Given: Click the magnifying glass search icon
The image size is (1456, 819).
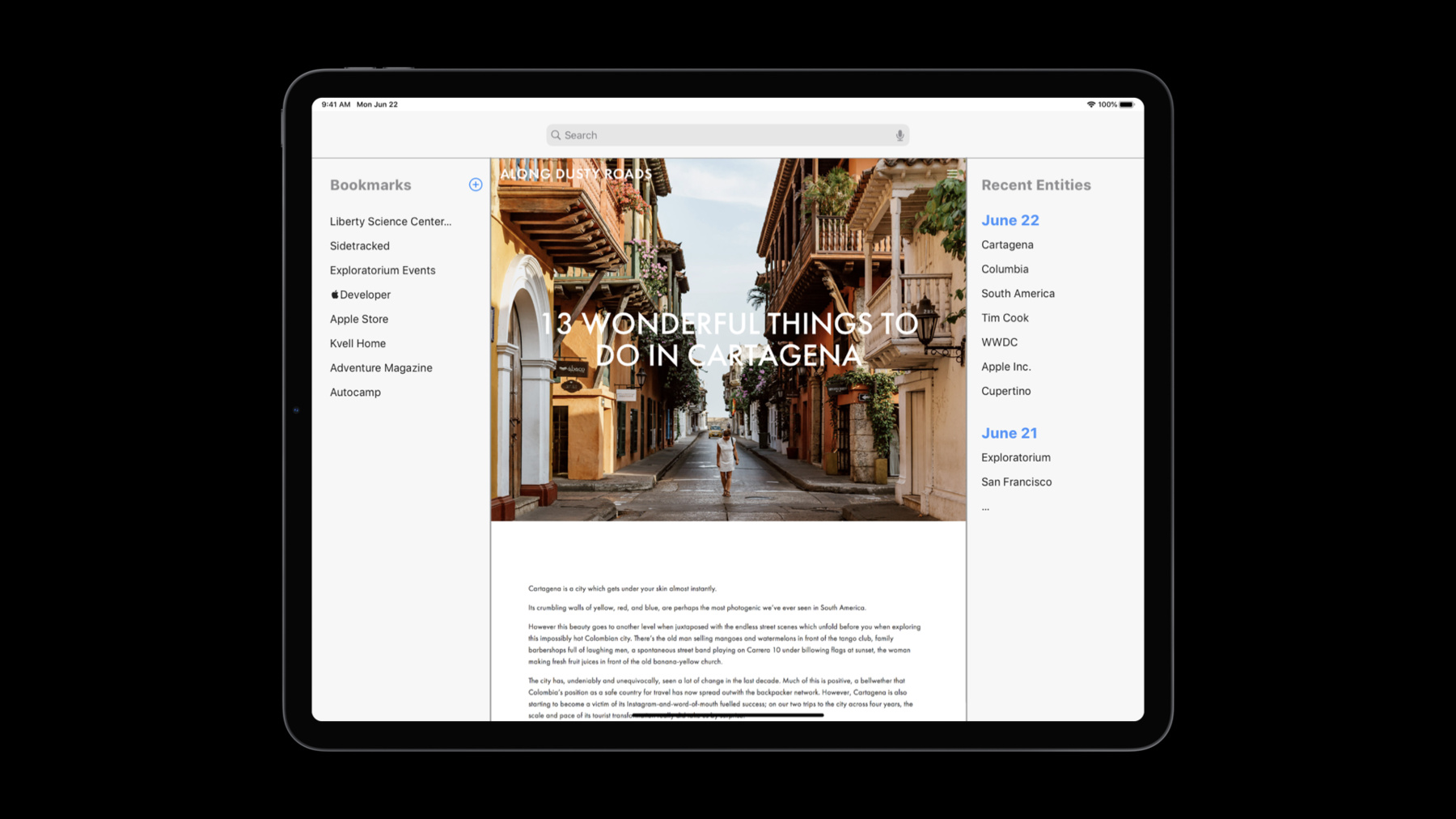Looking at the screenshot, I should coord(556,135).
